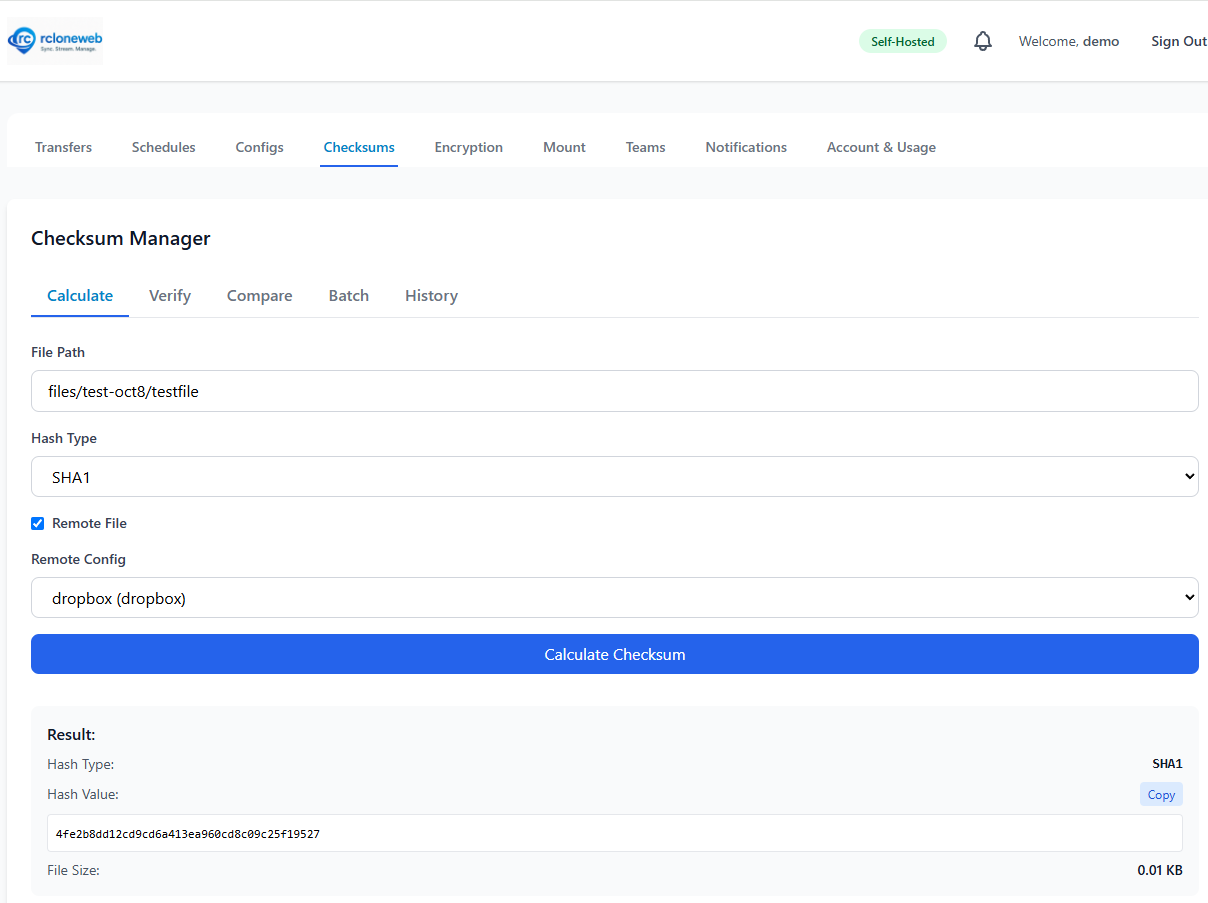The height and width of the screenshot is (903, 1208).
Task: Switch to the Verify tab
Action: tap(170, 296)
